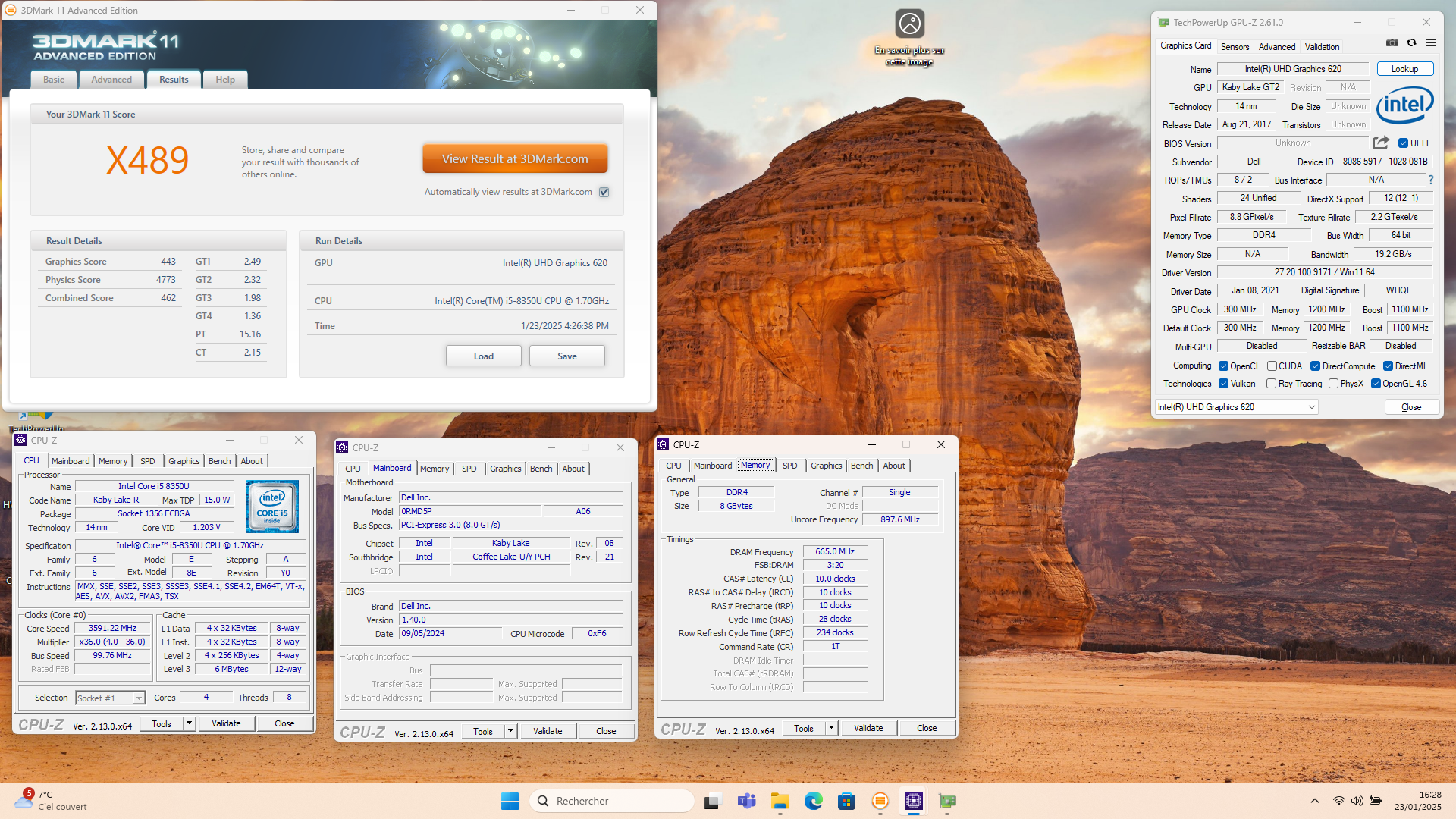Click the 3DMark 11 title bar icon
This screenshot has height=819, width=1456.
[x=11, y=10]
